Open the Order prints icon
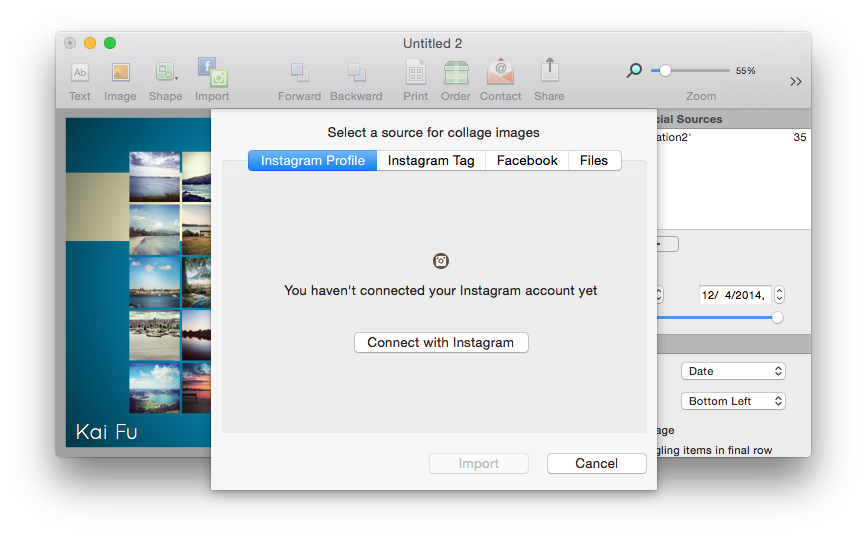867x537 pixels. 456,72
